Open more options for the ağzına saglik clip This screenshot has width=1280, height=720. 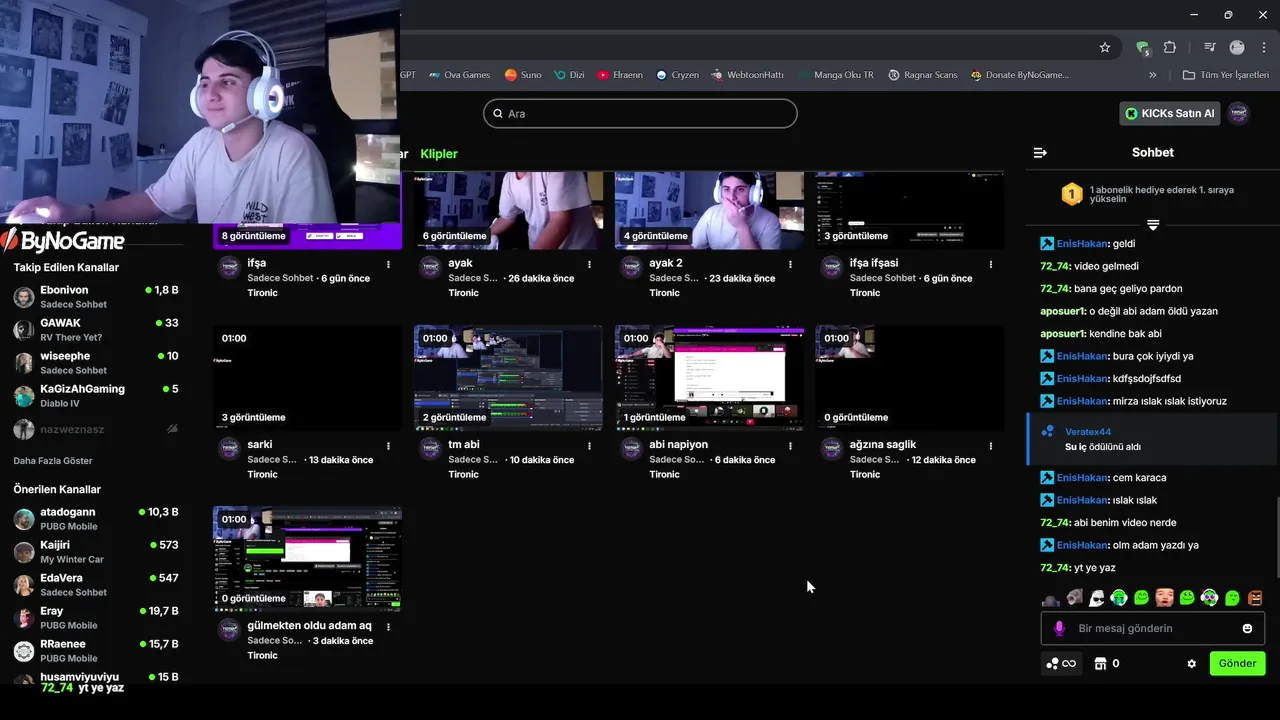(x=991, y=445)
